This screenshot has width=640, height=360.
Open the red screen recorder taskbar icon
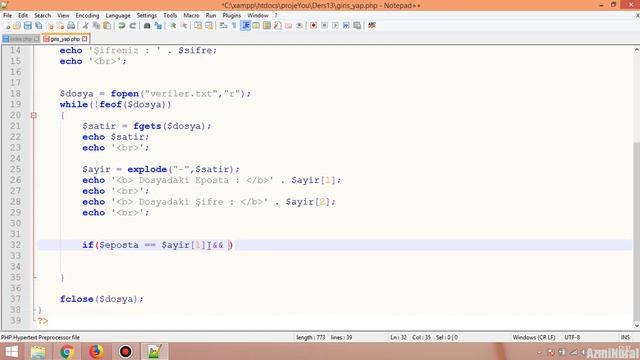click(x=125, y=351)
